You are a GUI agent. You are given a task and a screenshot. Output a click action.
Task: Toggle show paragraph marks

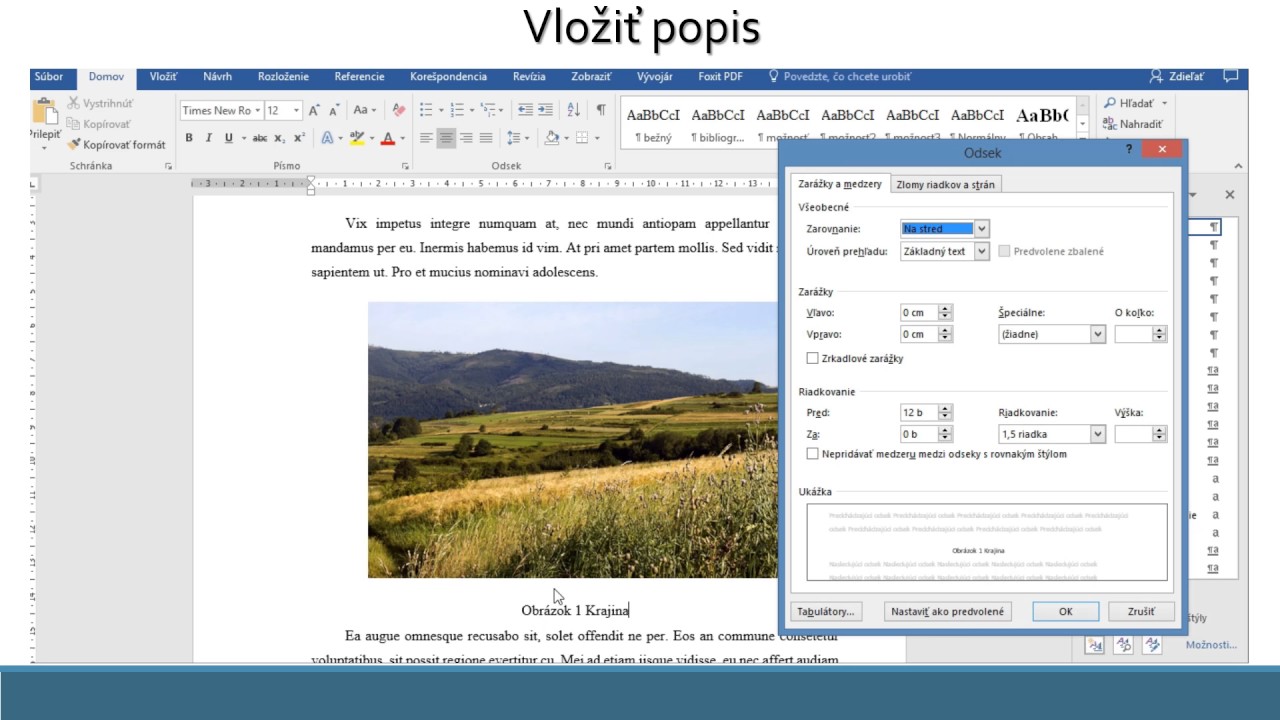[x=601, y=110]
